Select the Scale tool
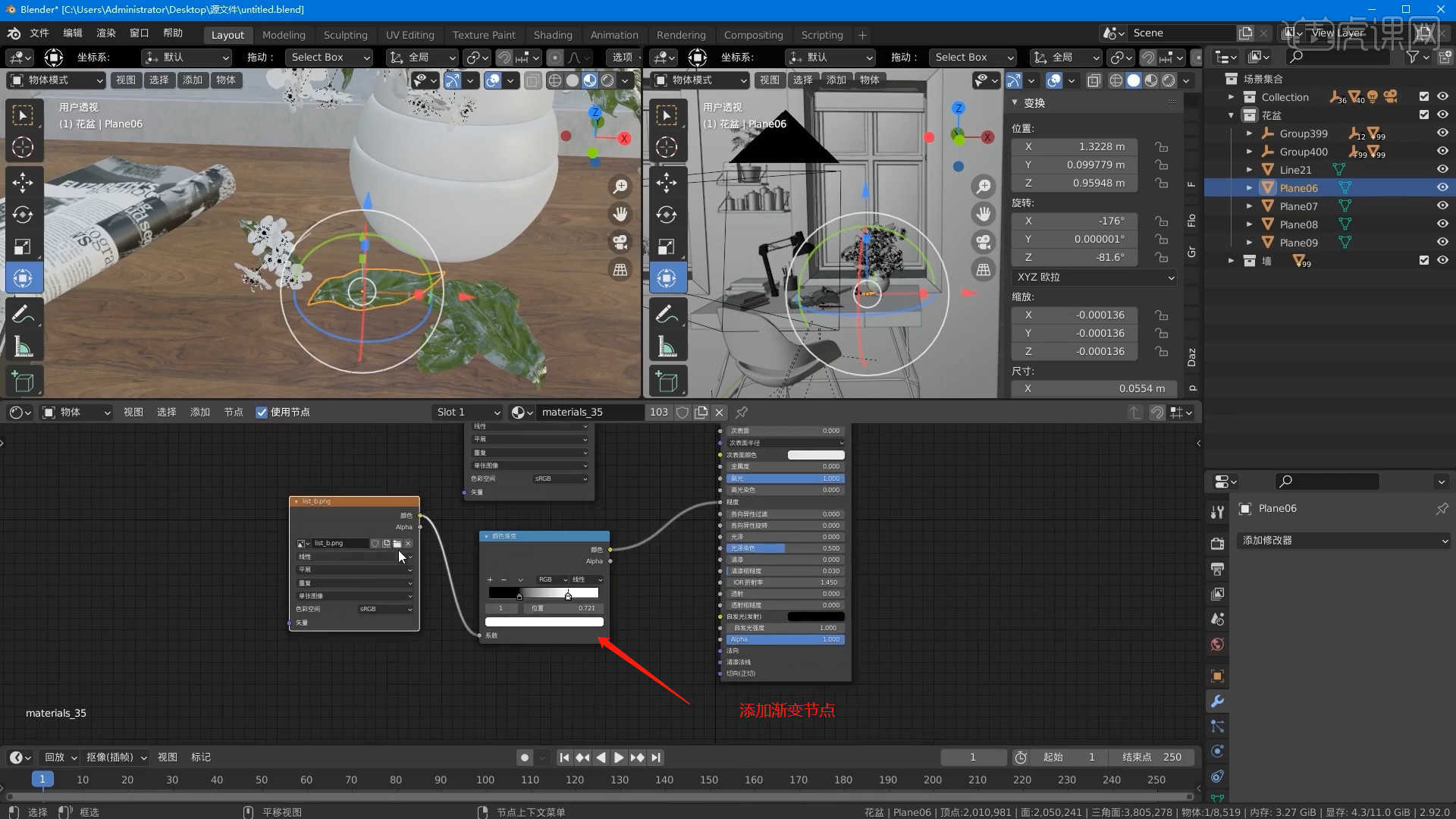 pyautogui.click(x=24, y=245)
